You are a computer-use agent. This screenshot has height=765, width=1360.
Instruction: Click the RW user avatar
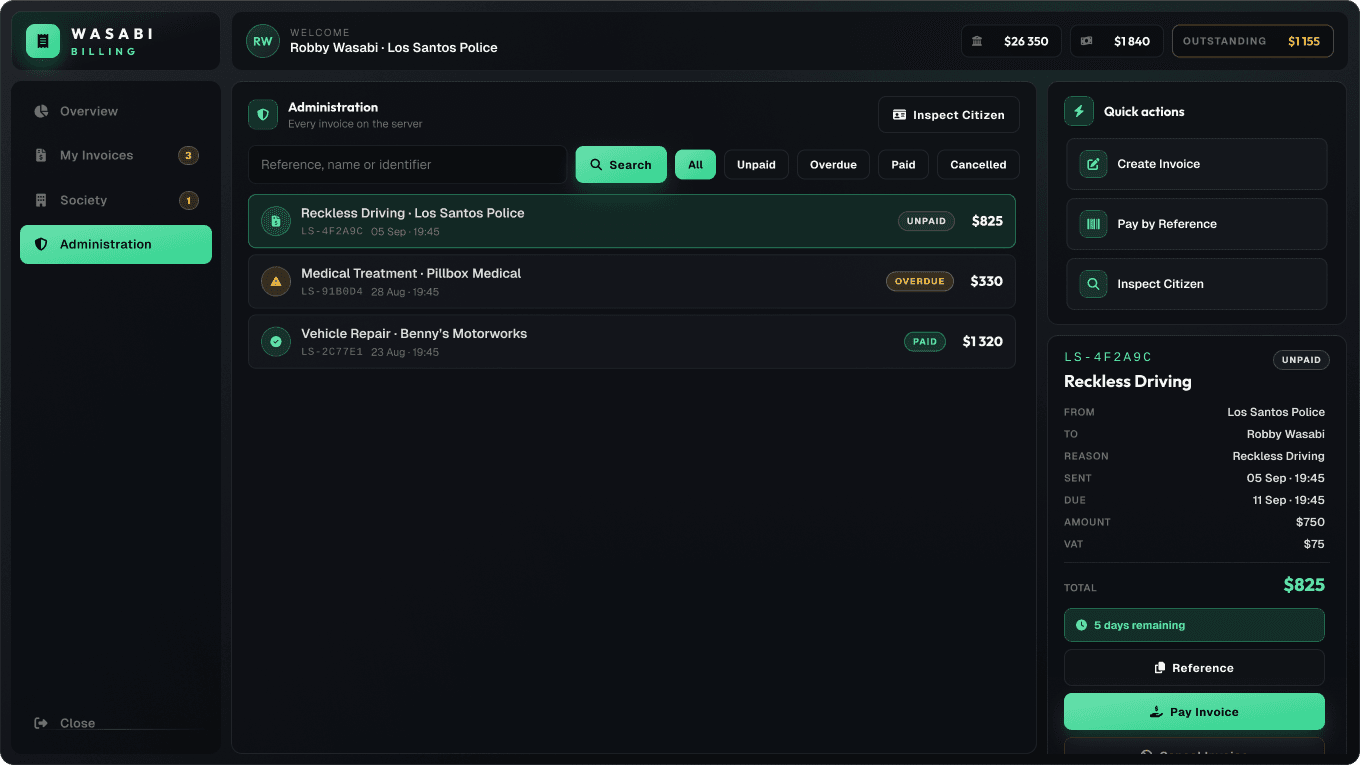click(x=262, y=41)
